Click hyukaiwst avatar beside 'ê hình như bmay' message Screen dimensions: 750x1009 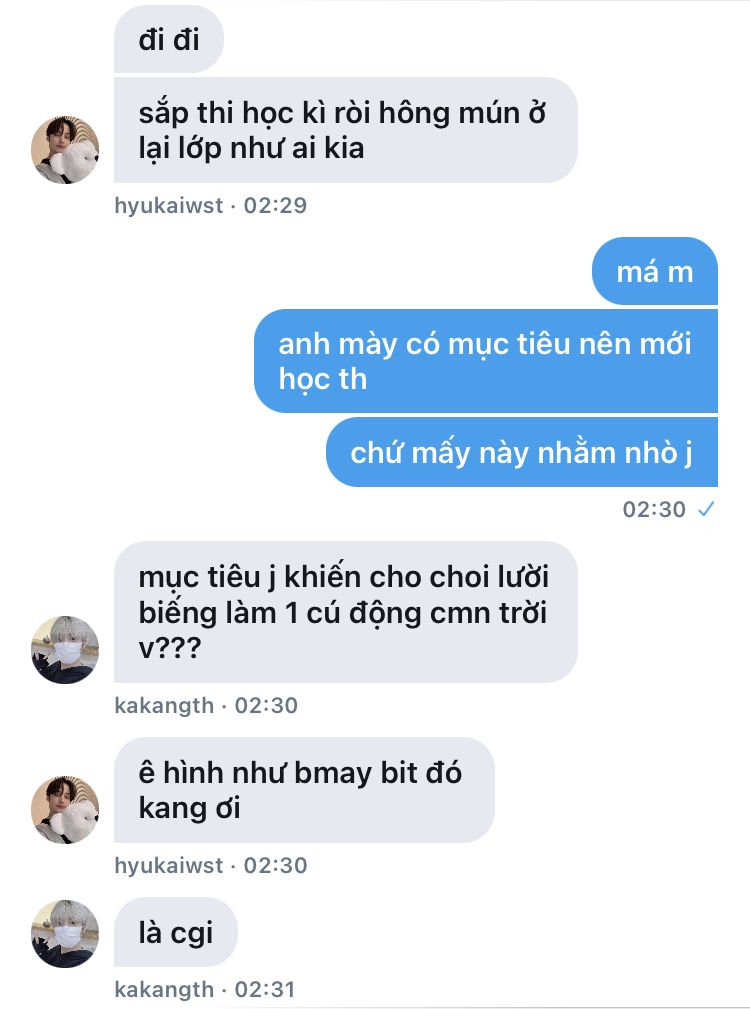(x=65, y=809)
